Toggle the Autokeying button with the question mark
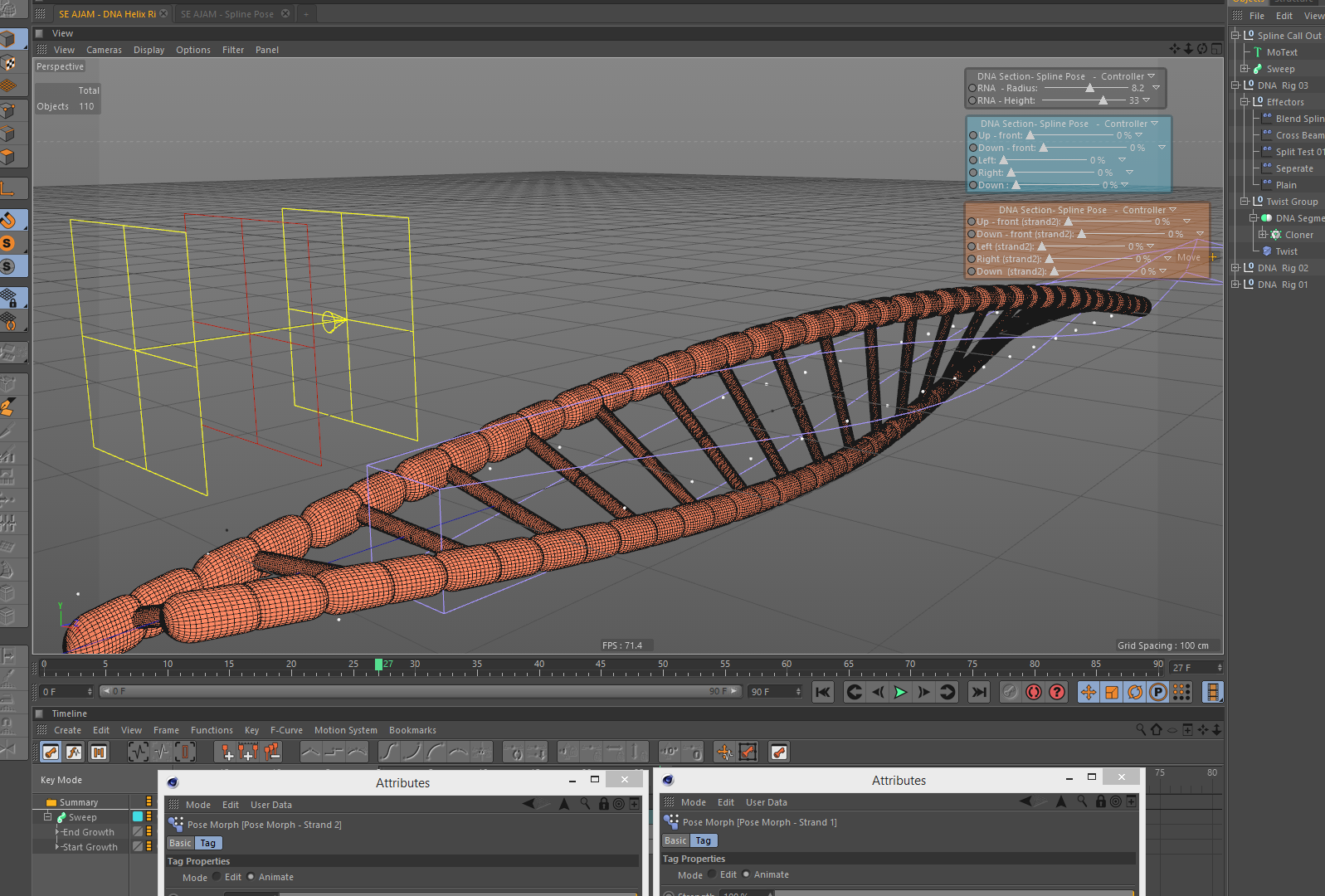1325x896 pixels. (1057, 692)
